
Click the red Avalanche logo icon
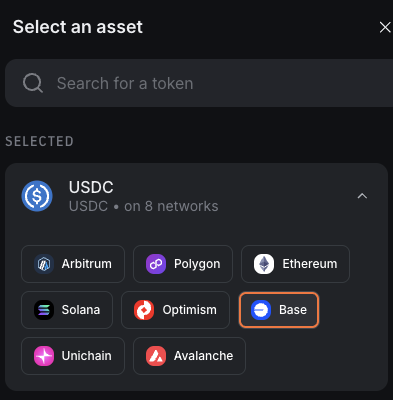[x=156, y=356]
